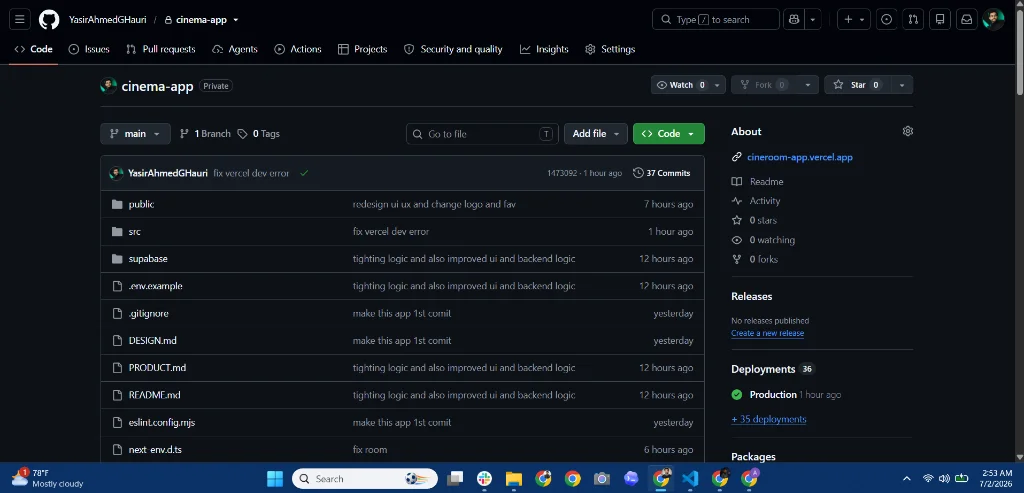The image size is (1024, 493).
Task: Open the repository Settings tab
Action: coord(610,49)
